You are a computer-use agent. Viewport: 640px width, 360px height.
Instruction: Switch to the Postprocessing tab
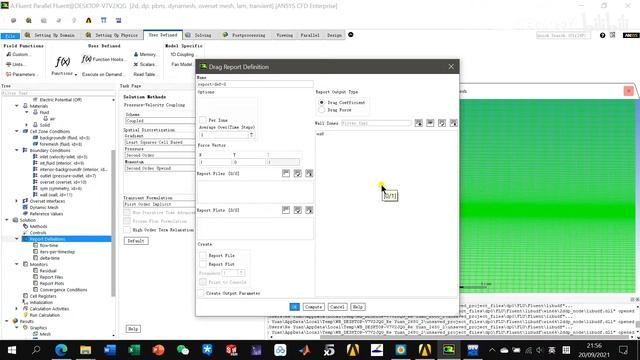(x=244, y=36)
